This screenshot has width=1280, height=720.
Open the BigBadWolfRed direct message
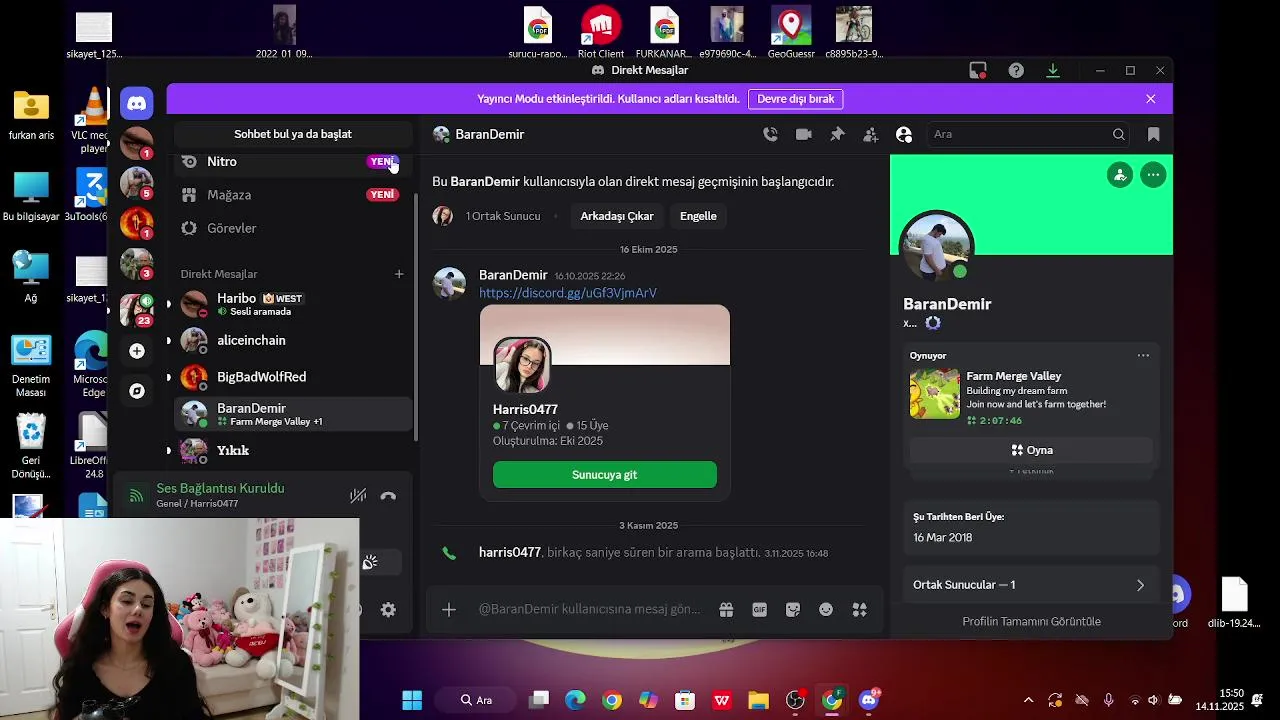pos(293,377)
